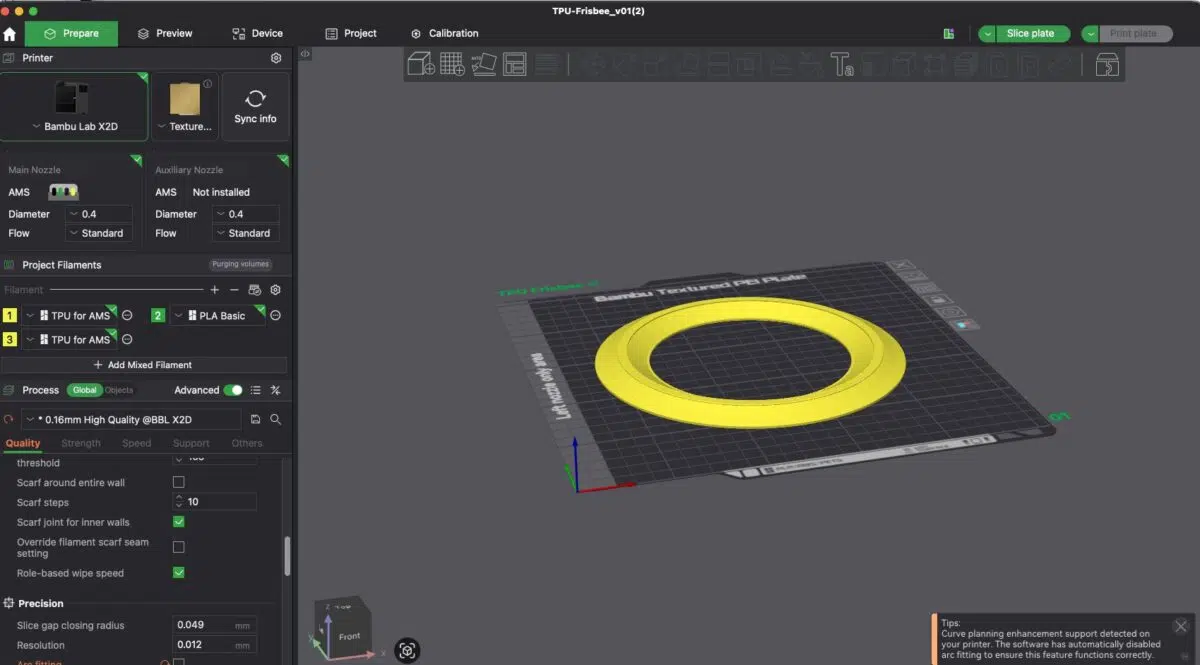Image resolution: width=1200 pixels, height=665 pixels.
Task: Click the Scarf steps value field
Action: [215, 502]
